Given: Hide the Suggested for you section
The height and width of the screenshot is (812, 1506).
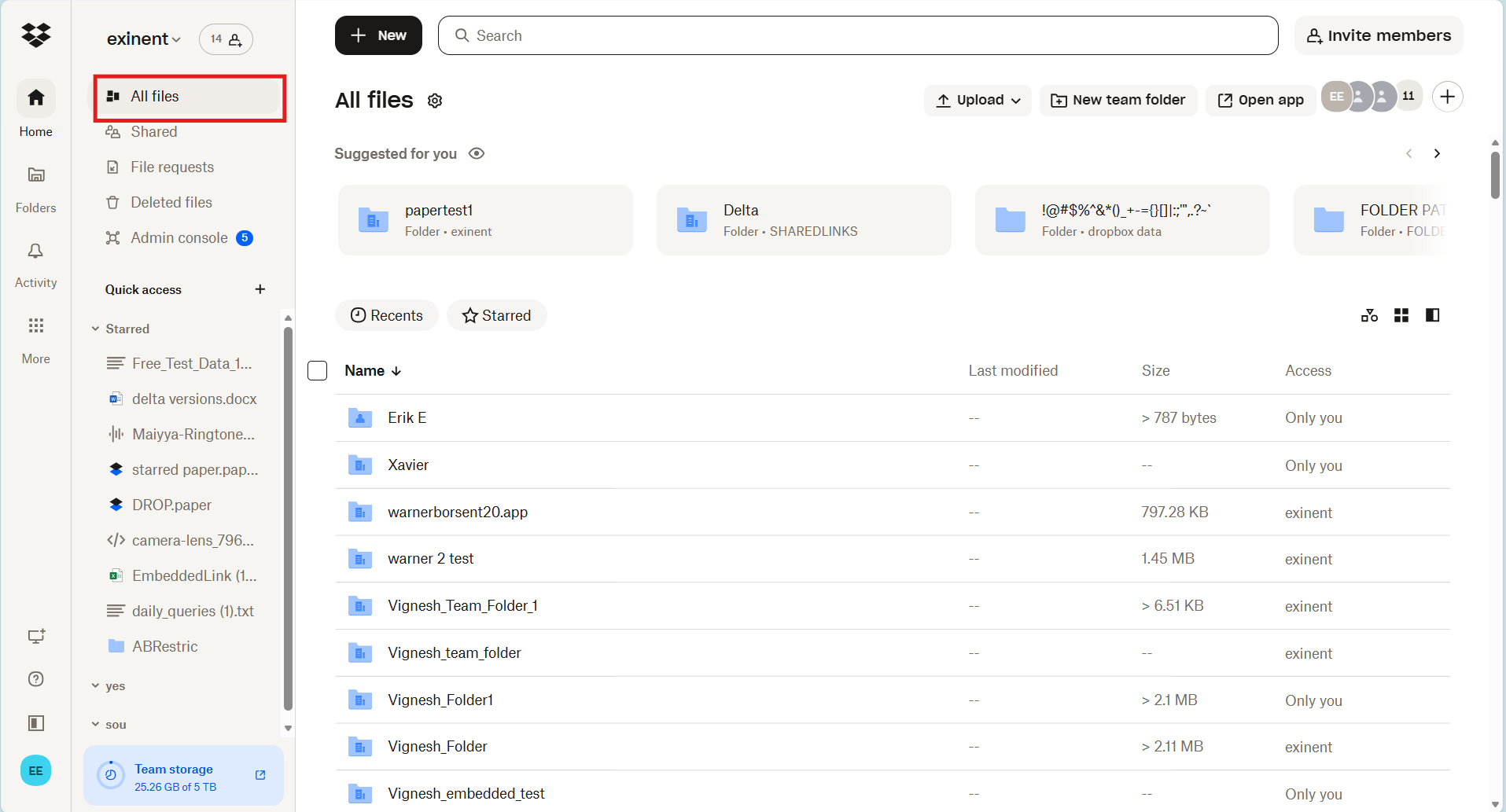Looking at the screenshot, I should pos(477,153).
